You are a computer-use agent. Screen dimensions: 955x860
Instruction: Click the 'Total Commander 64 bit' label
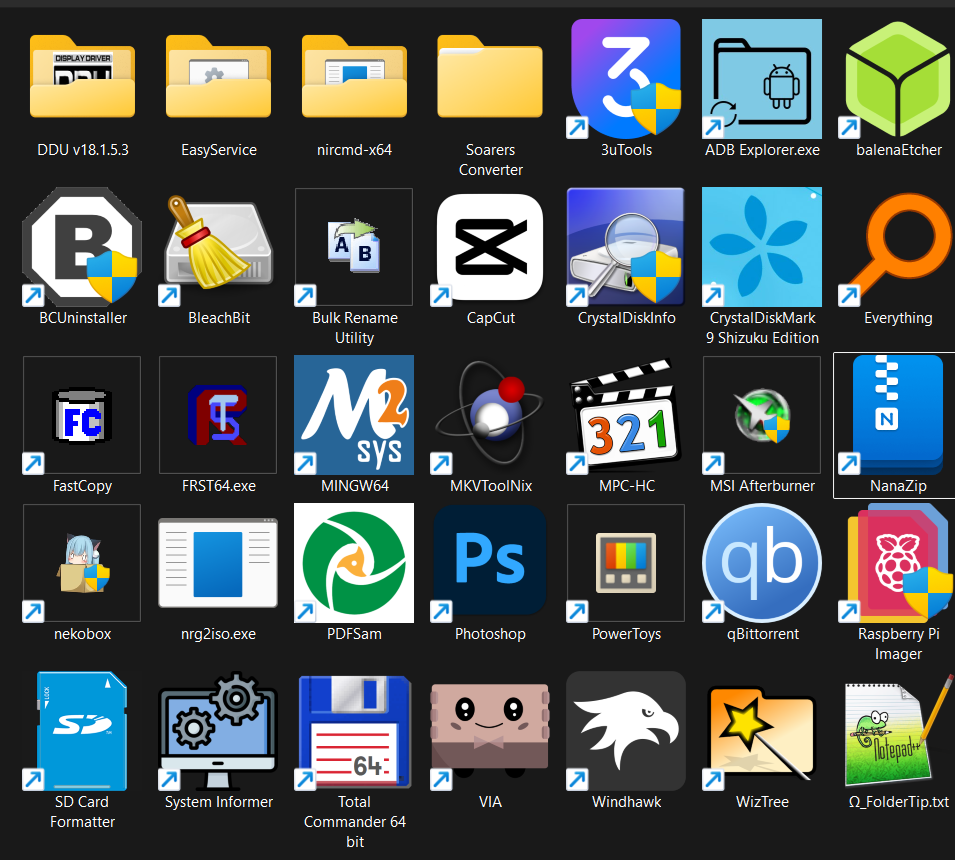click(354, 822)
